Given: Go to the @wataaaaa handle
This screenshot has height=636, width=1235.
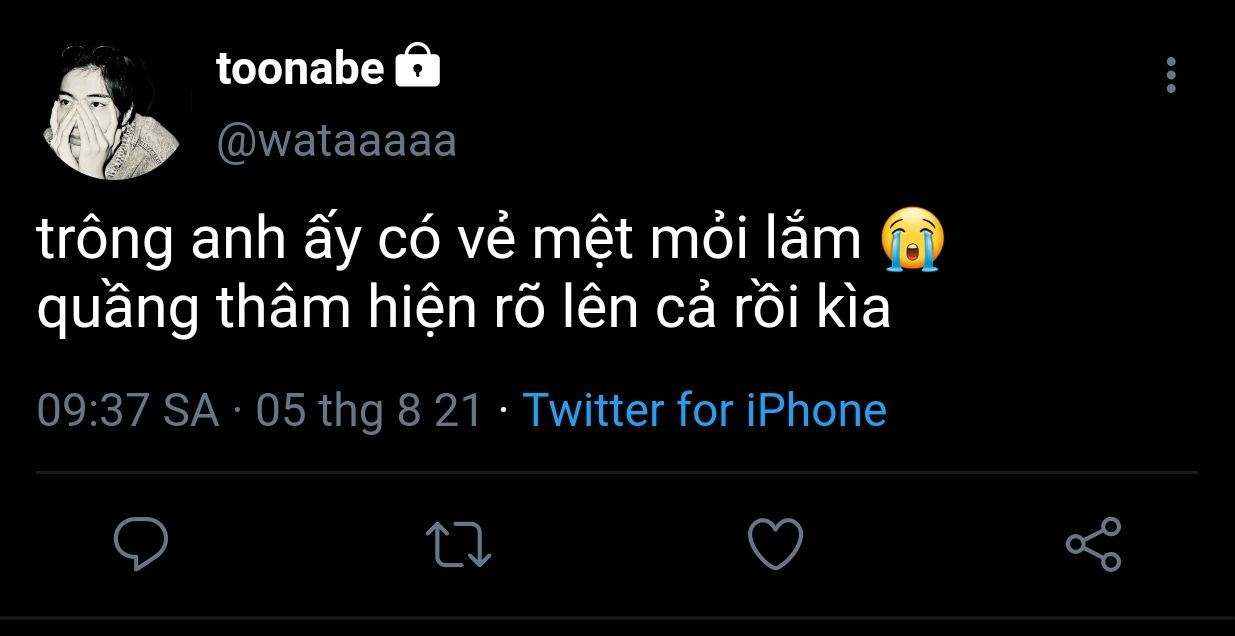Looking at the screenshot, I should 336,141.
